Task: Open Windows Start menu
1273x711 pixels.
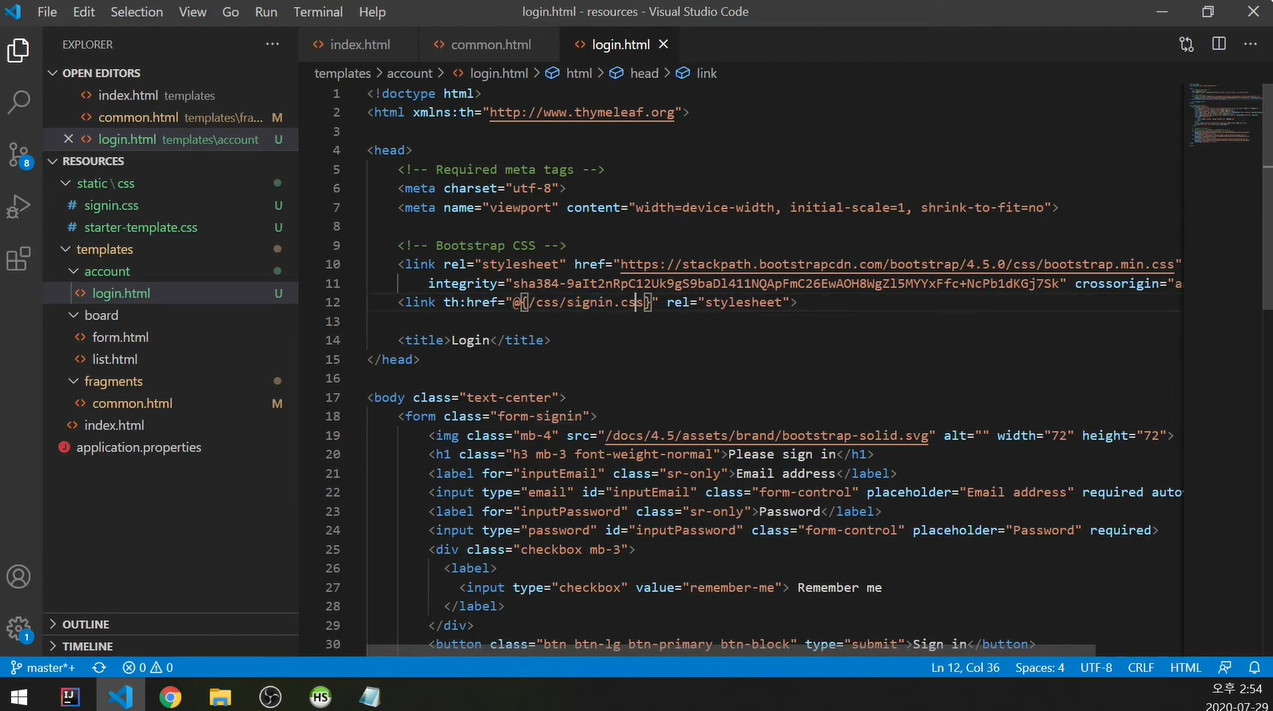Action: coord(20,697)
